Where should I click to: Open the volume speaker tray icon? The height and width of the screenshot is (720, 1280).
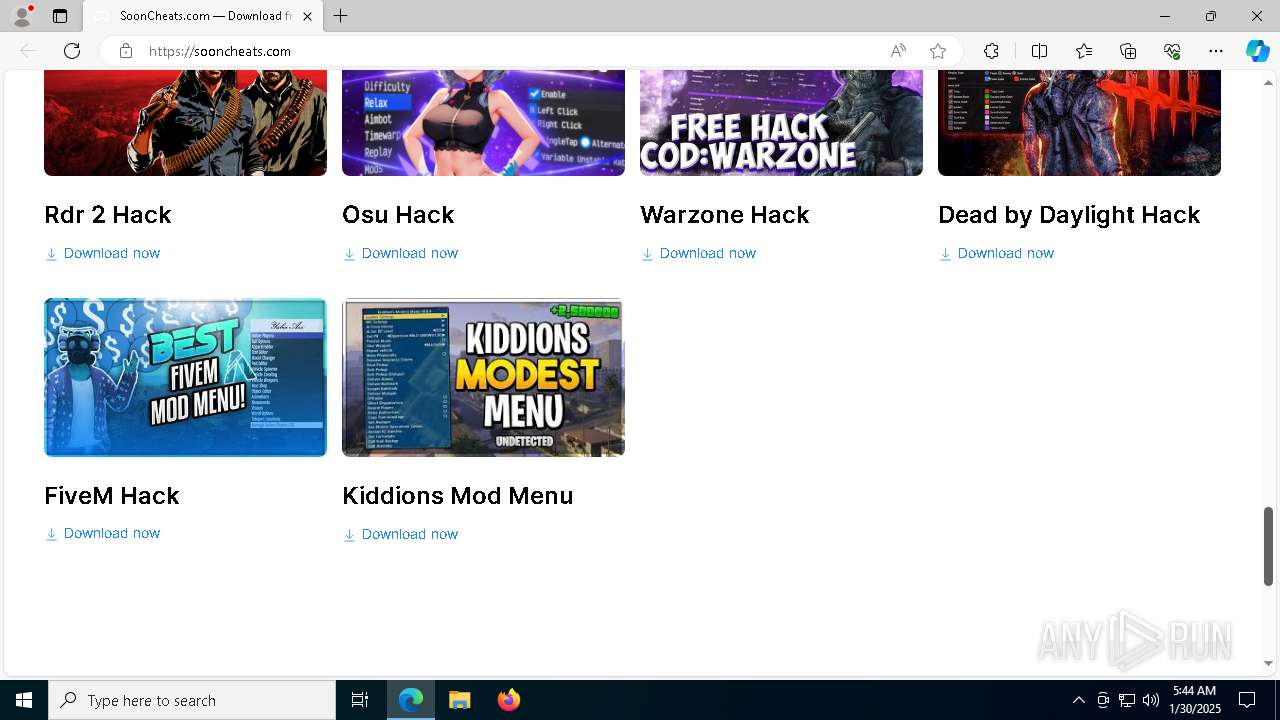coord(1151,700)
